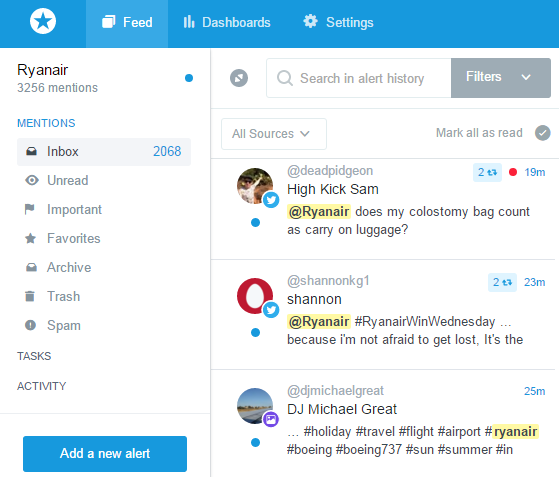Show Unread mentions with eye icon
Viewport: 559px width, 477px height.
tap(32, 180)
